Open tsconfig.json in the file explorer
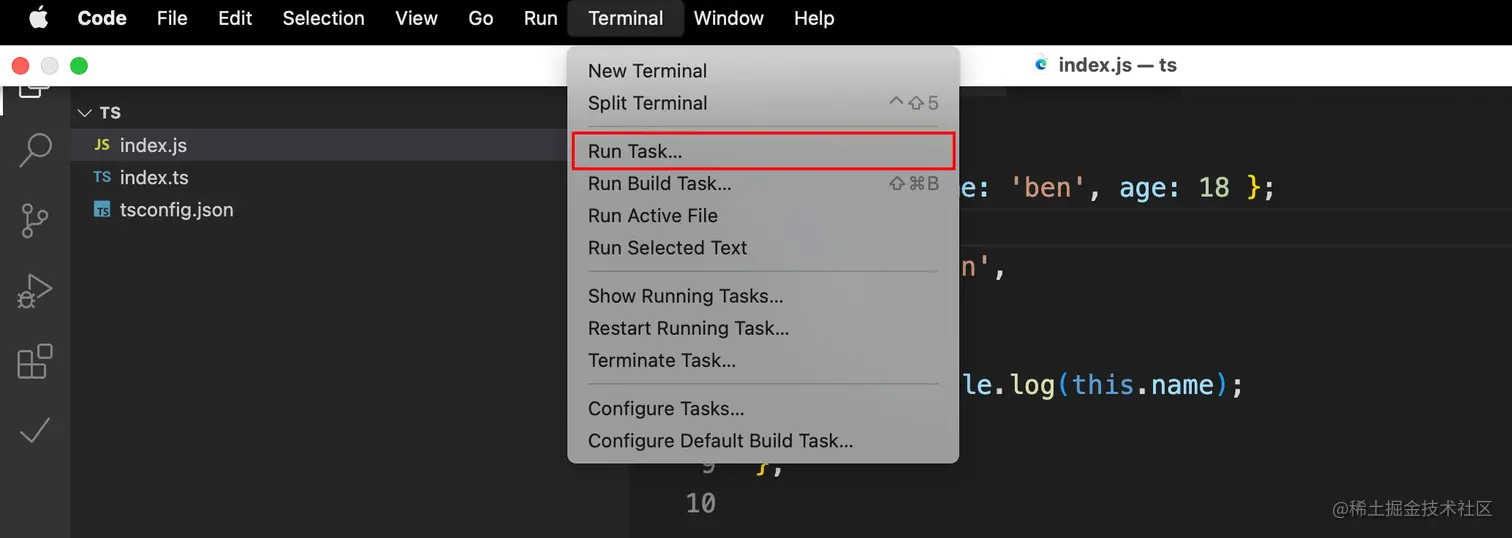The height and width of the screenshot is (538, 1512). [x=176, y=210]
